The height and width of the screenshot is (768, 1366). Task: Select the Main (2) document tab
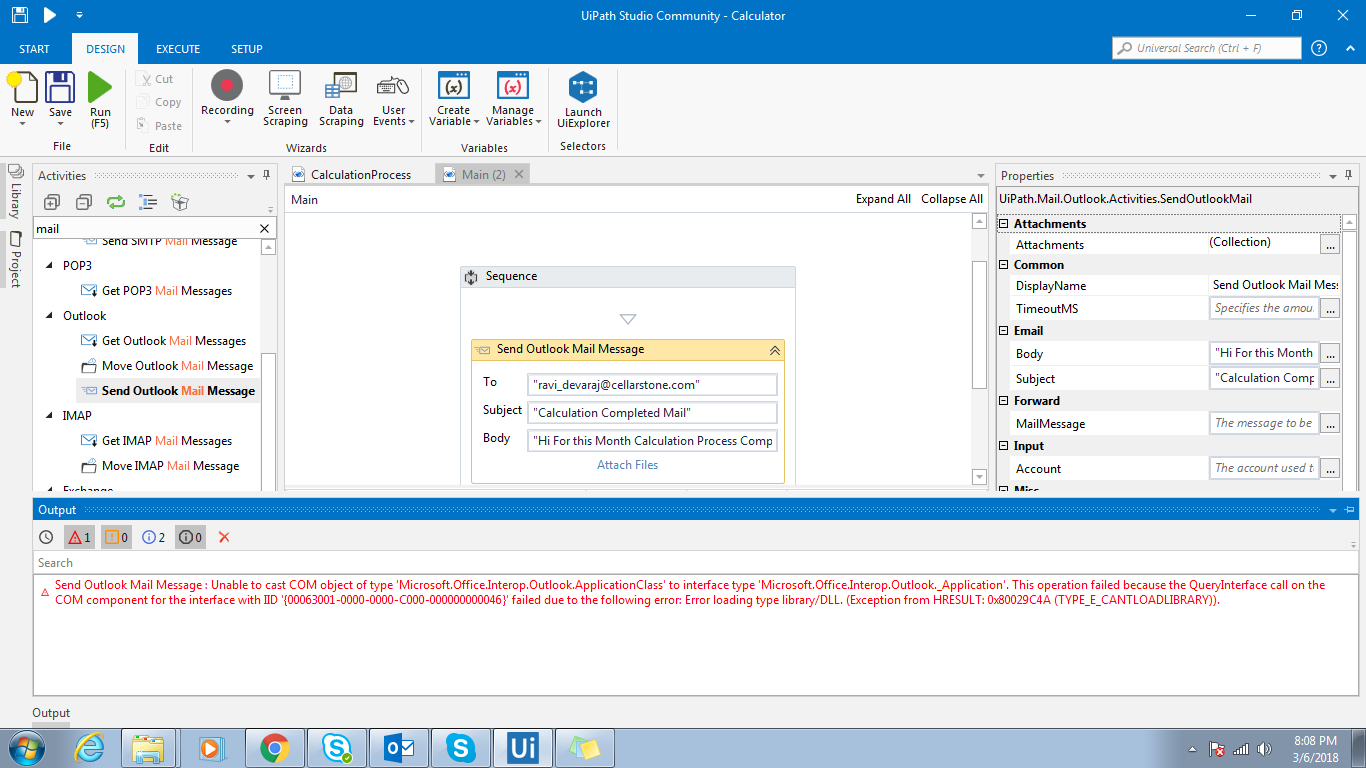[x=483, y=174]
